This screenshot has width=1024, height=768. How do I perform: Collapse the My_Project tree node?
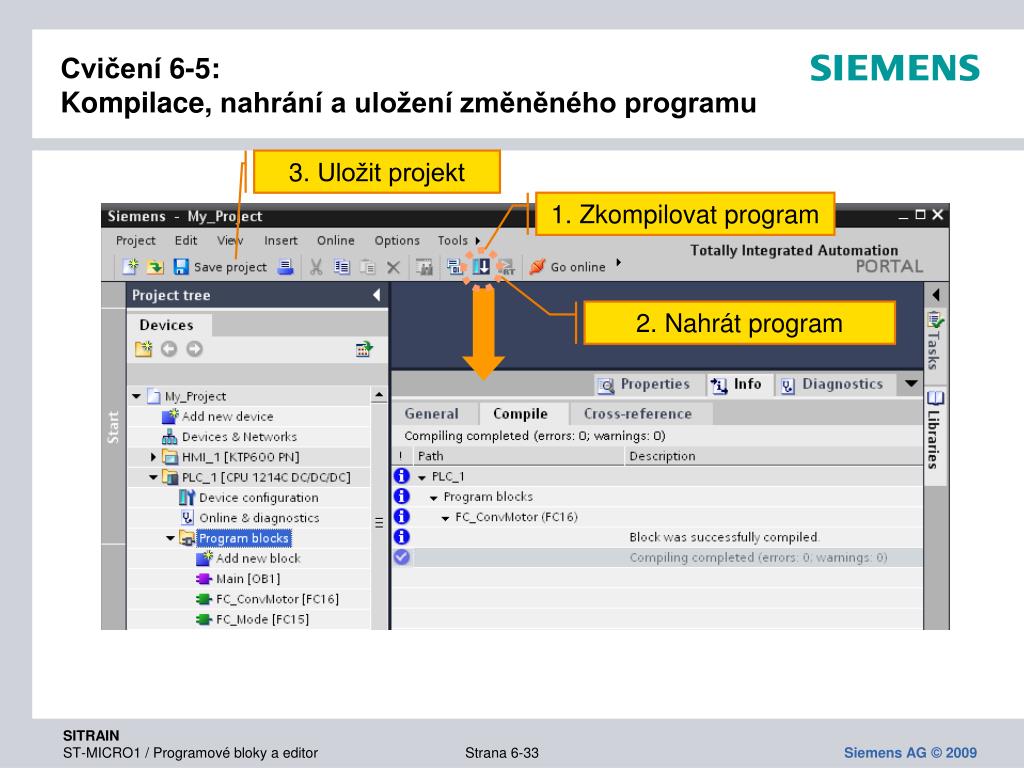[x=136, y=396]
